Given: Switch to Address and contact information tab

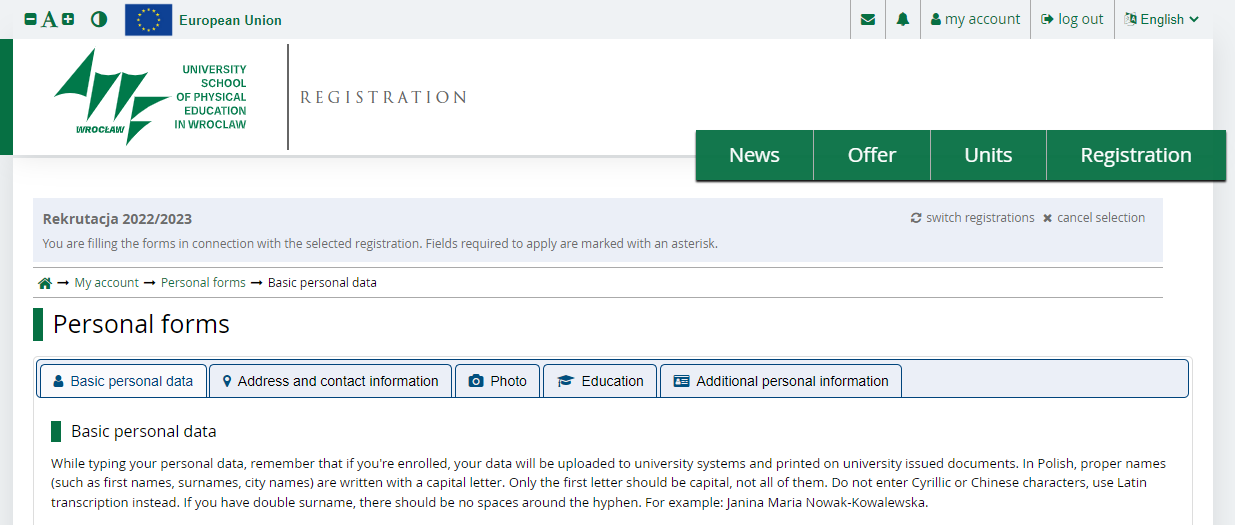Looking at the screenshot, I should tap(330, 381).
